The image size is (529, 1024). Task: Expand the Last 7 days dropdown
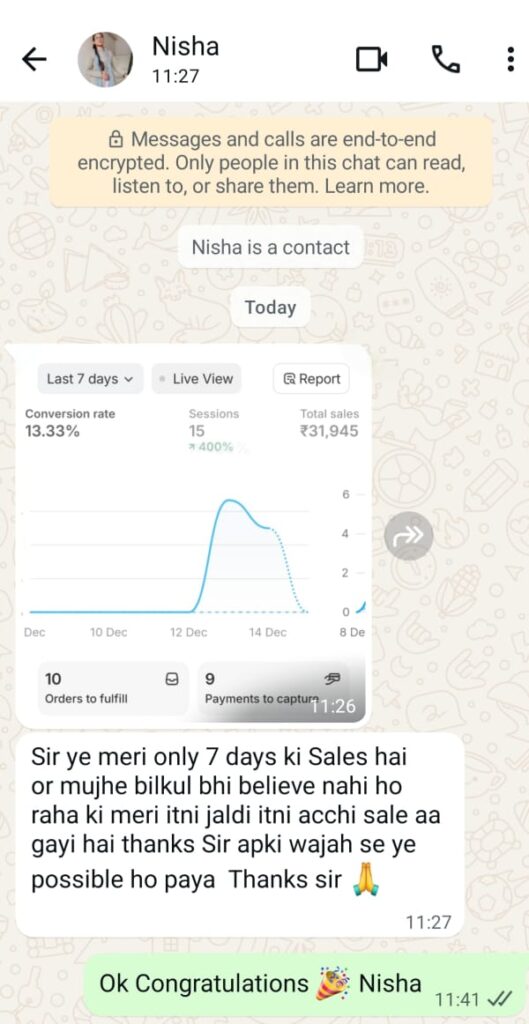90,379
